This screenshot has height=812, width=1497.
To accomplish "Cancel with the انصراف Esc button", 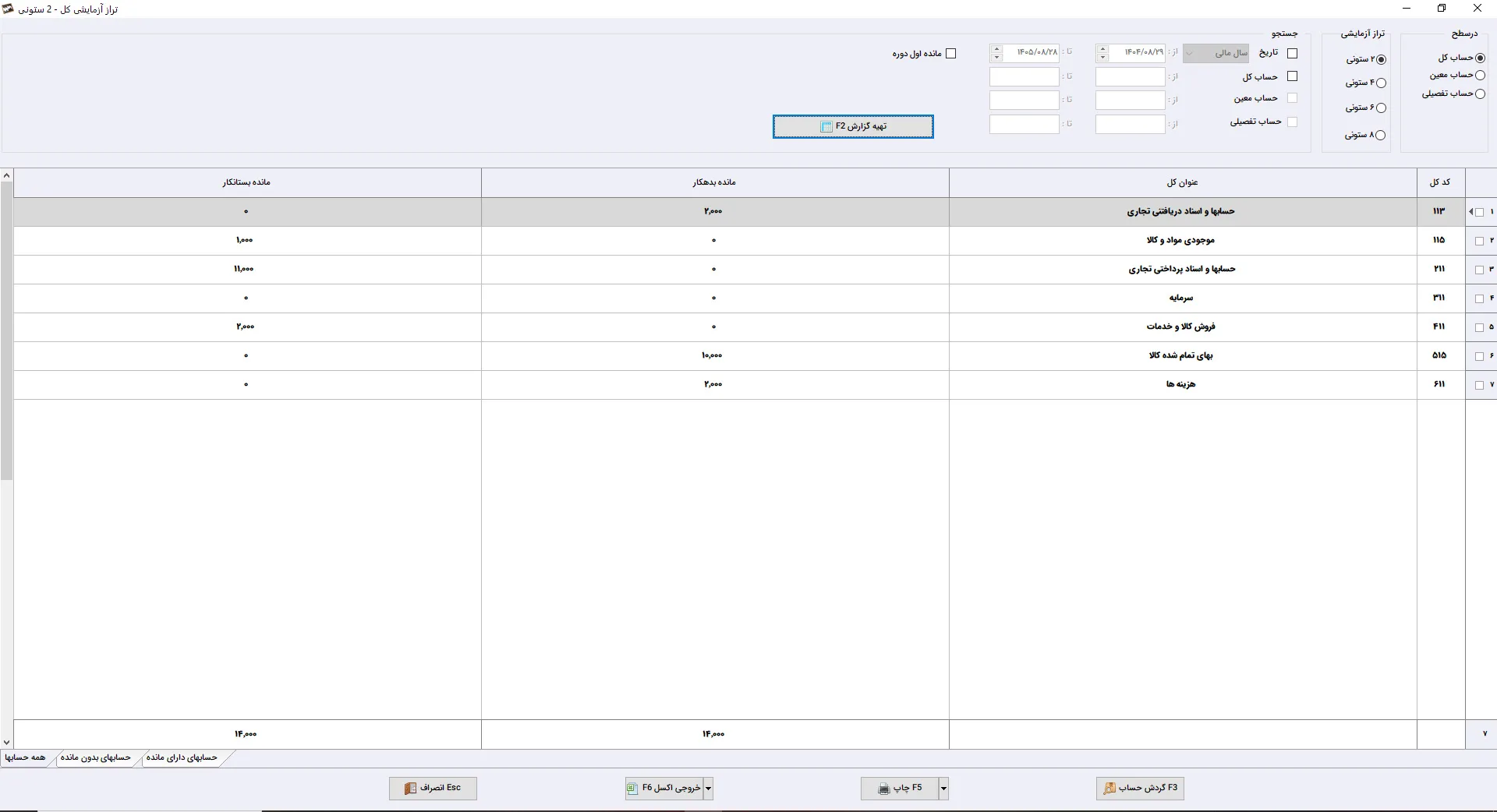I will pos(433,788).
